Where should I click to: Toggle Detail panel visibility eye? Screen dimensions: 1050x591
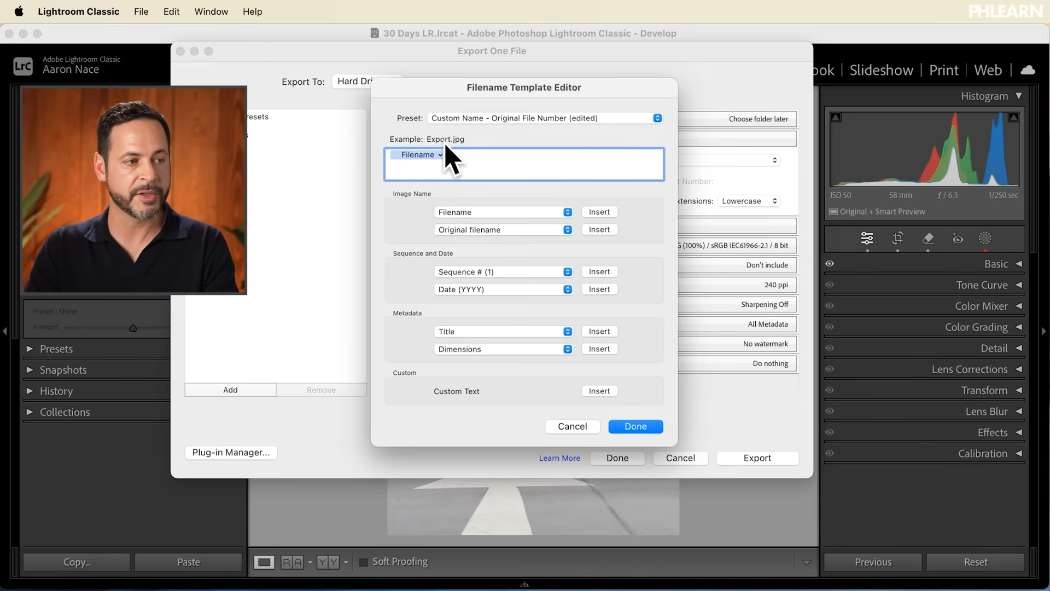(830, 348)
